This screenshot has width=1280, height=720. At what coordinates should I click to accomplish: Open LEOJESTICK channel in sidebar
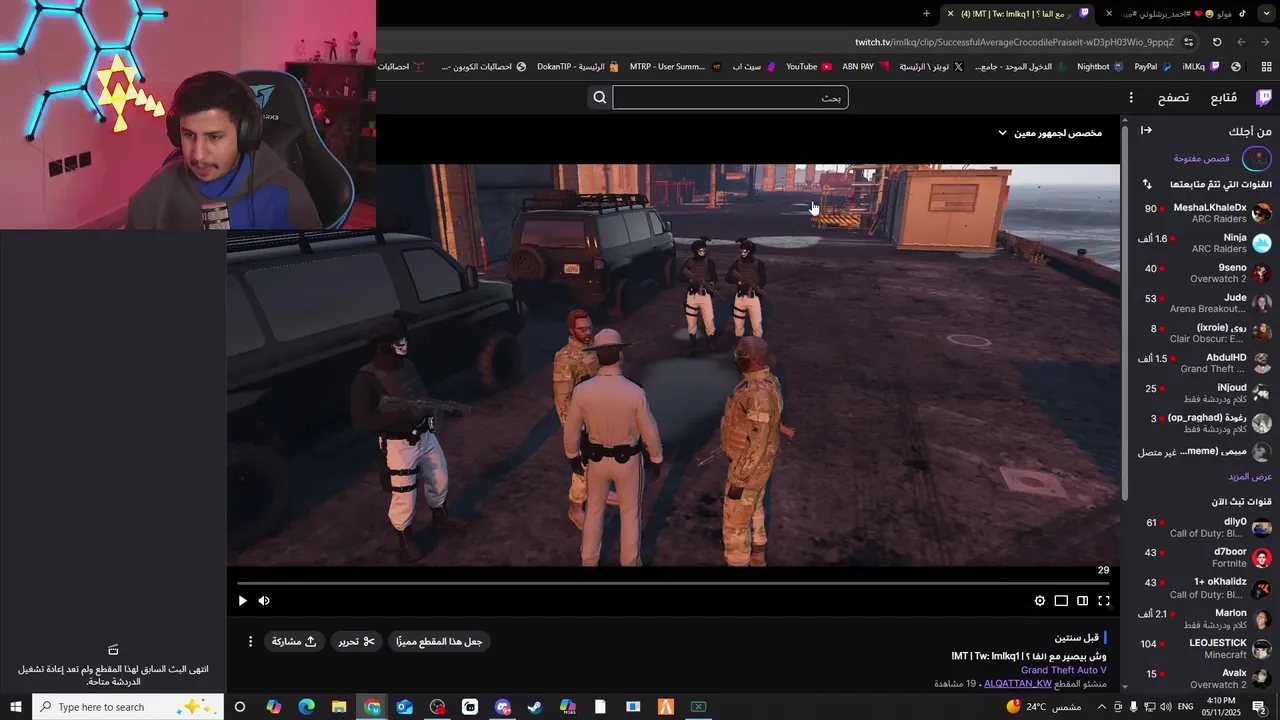pyautogui.click(x=1206, y=648)
